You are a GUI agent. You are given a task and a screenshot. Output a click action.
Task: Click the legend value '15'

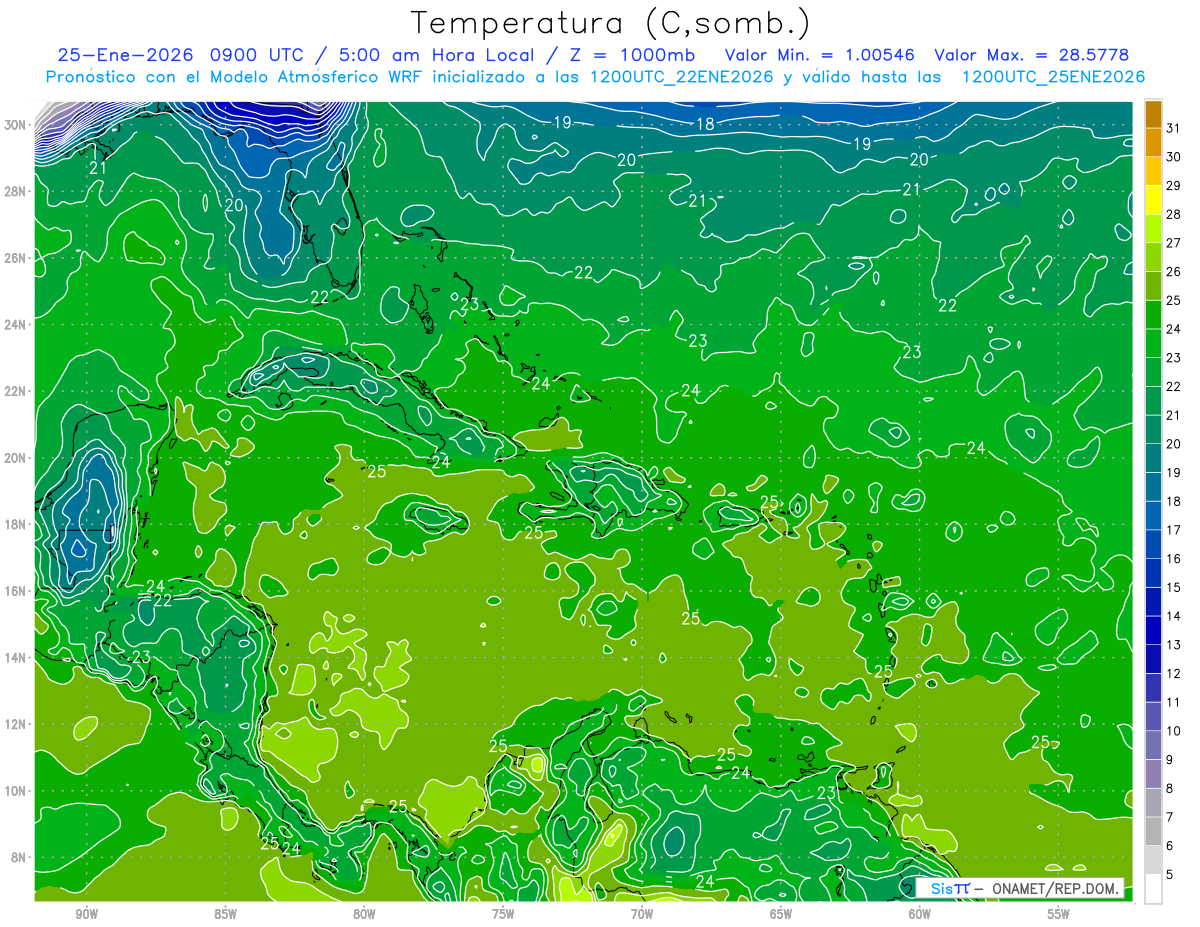tap(1173, 587)
